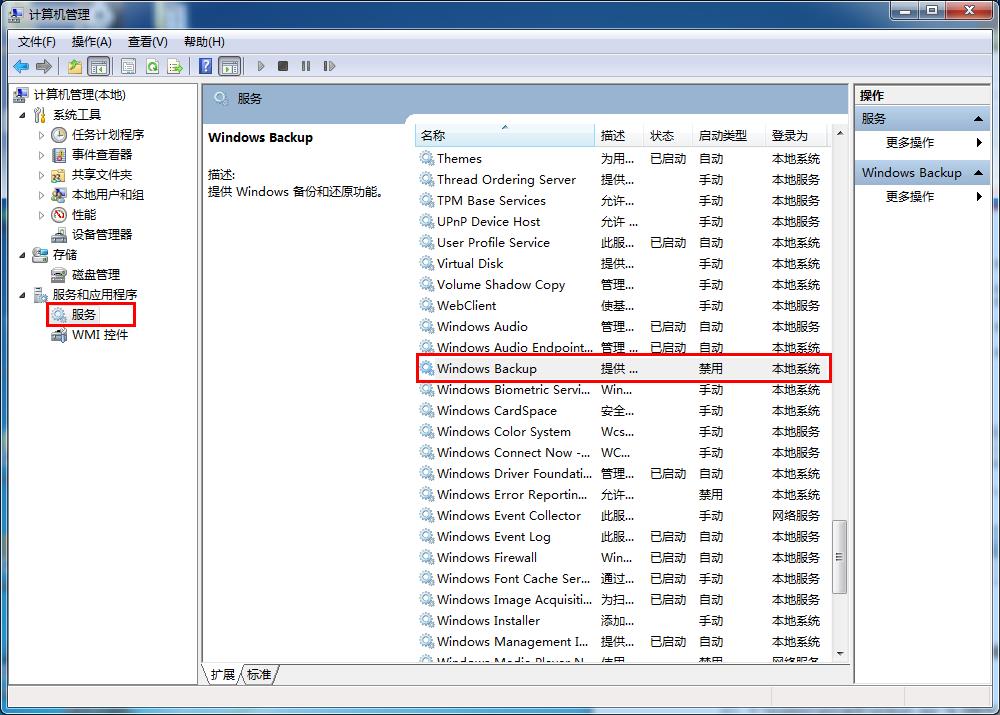
Task: Expand the 事件查看器 tree node
Action: coord(41,155)
